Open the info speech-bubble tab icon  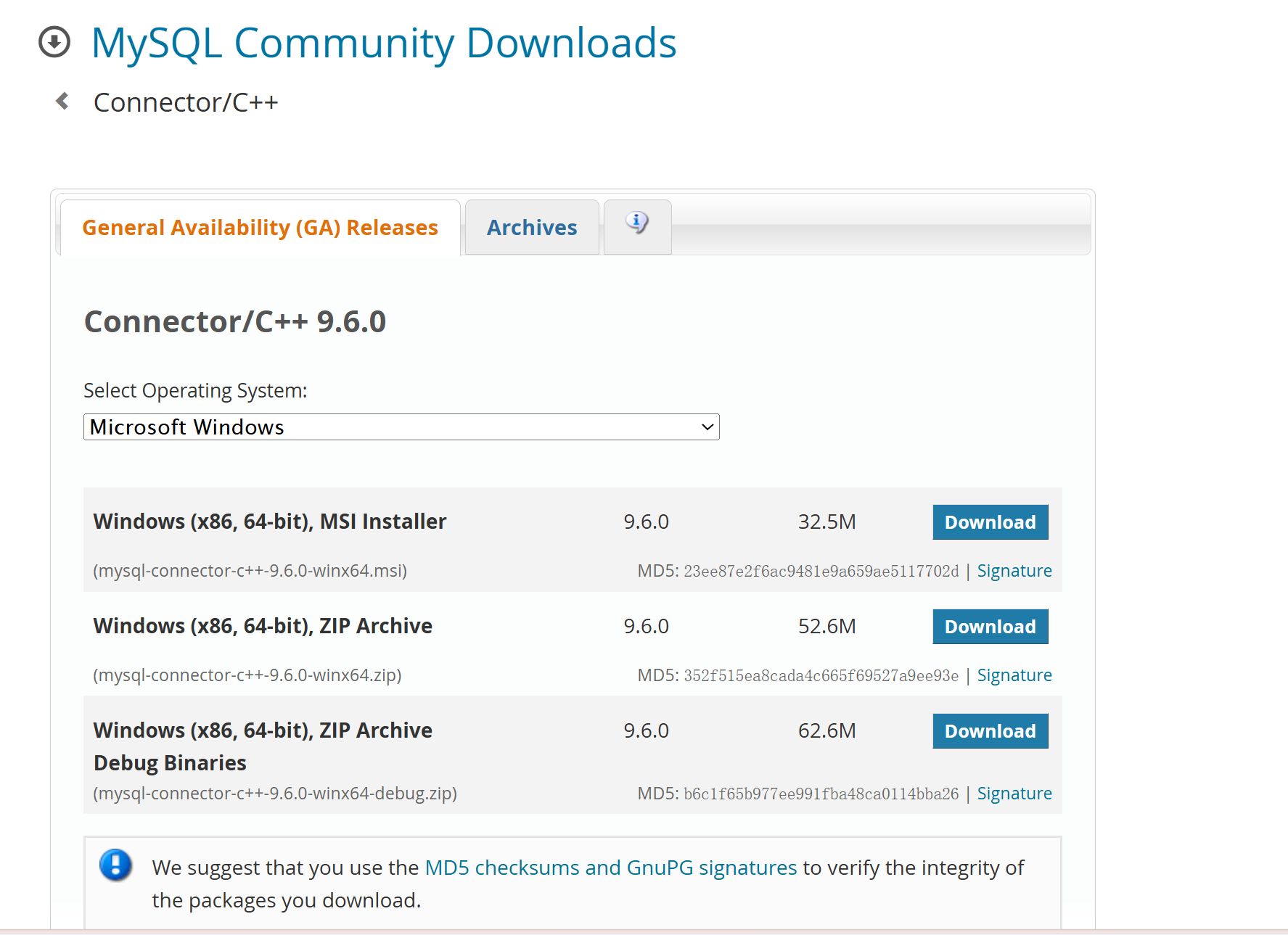pos(637,223)
